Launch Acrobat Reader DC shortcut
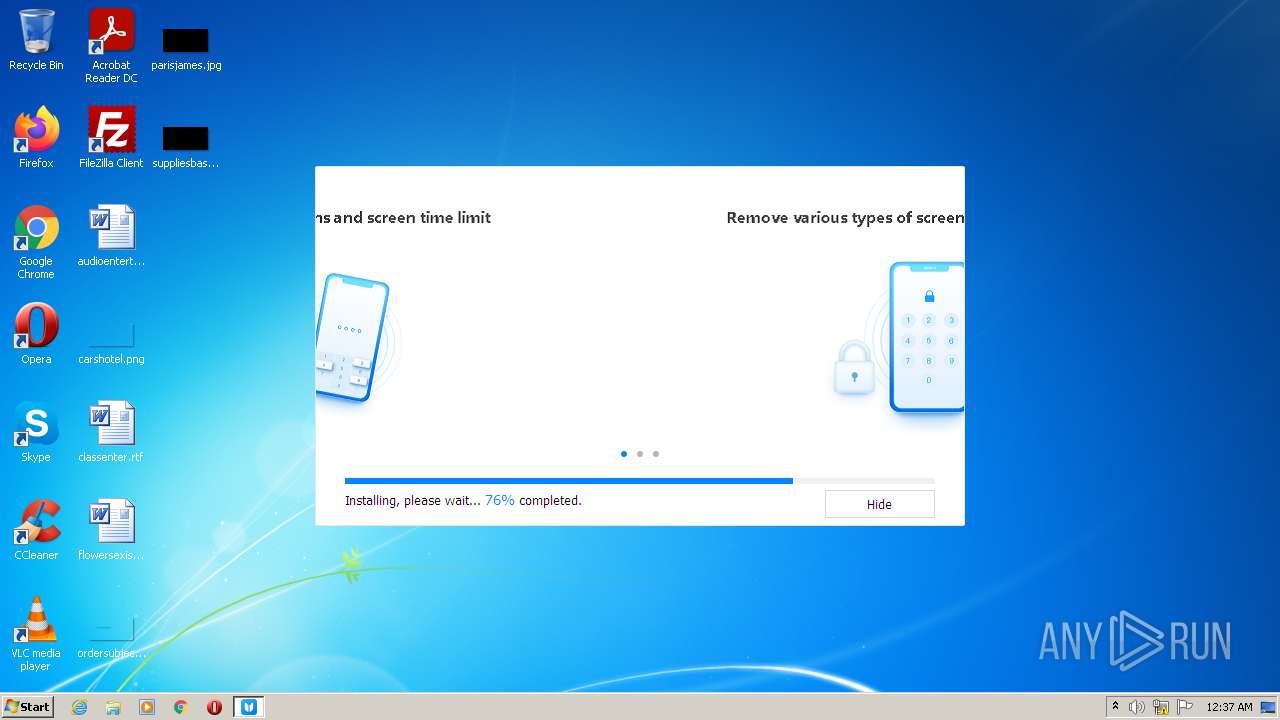 click(x=111, y=46)
